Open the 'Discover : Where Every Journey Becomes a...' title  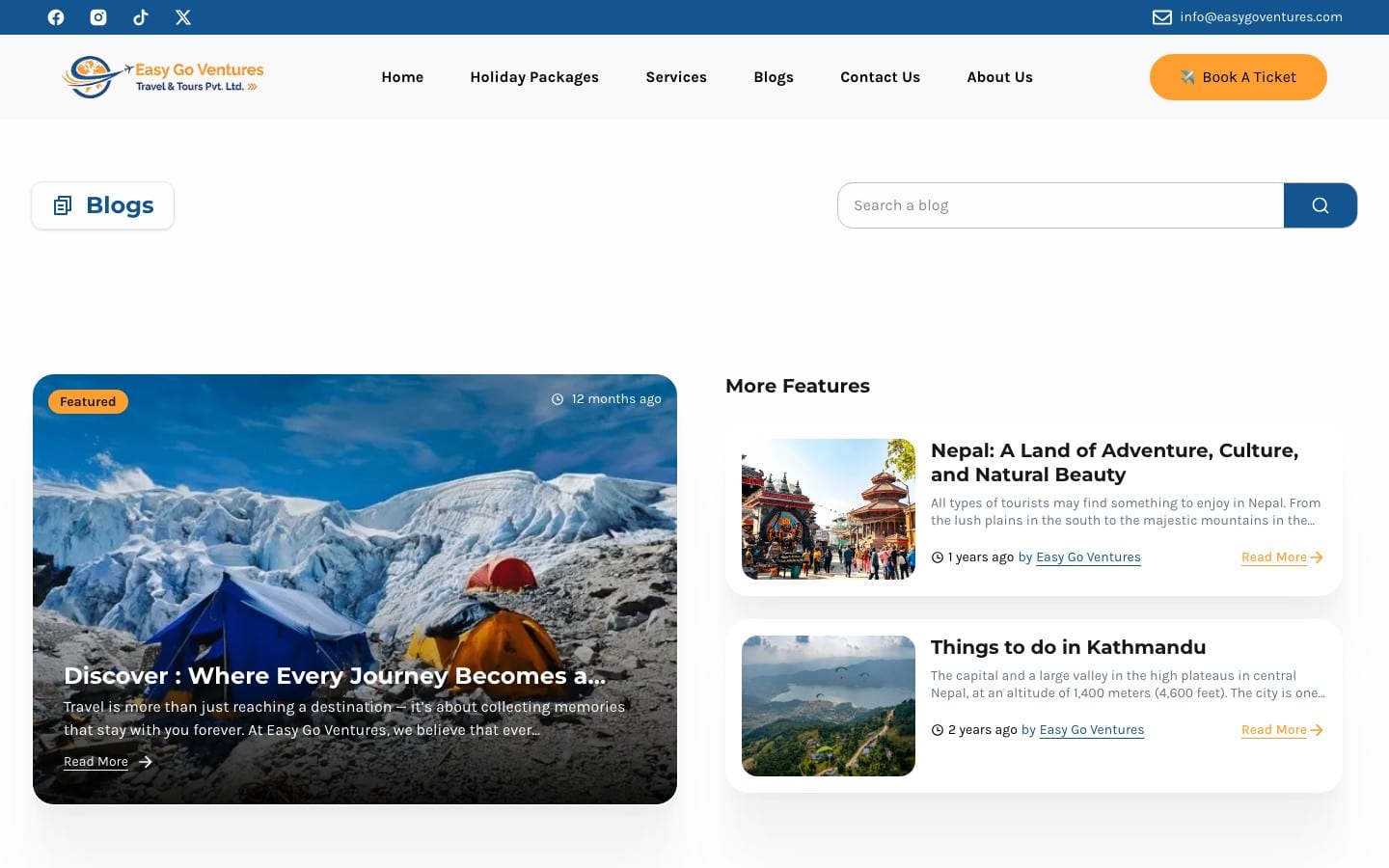coord(335,676)
